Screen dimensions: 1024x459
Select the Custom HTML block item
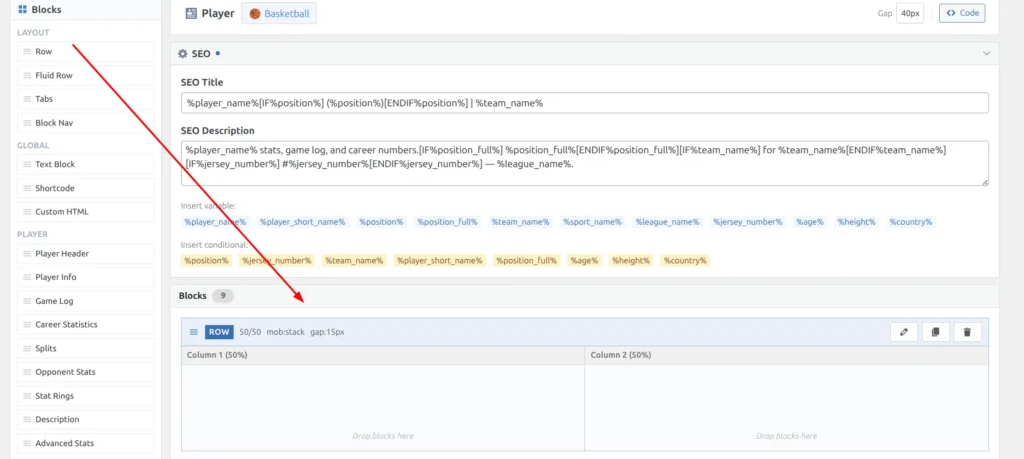pos(86,212)
